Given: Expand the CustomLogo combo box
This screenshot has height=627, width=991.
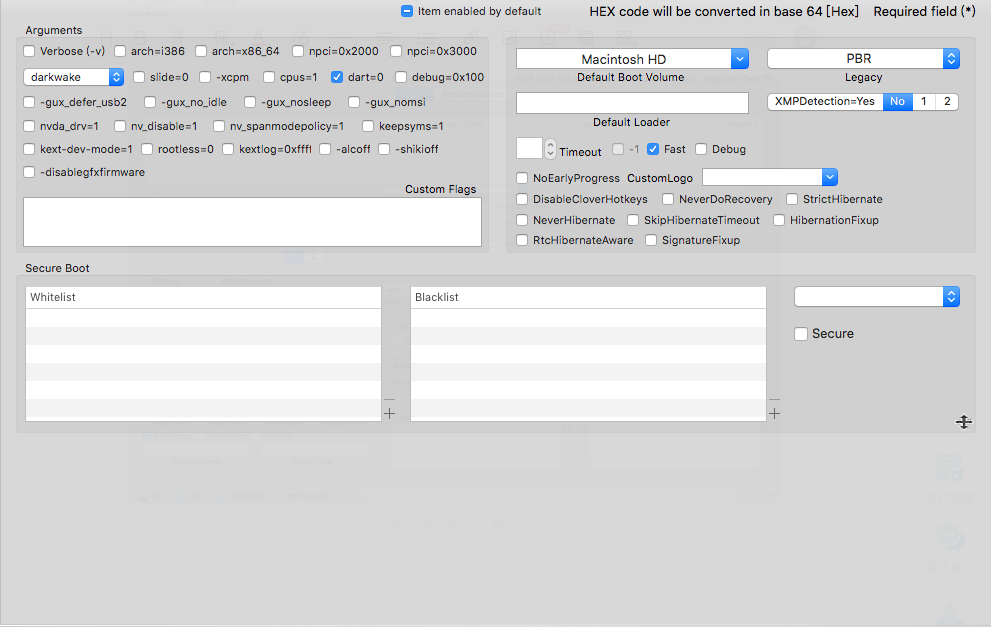Looking at the screenshot, I should [830, 178].
